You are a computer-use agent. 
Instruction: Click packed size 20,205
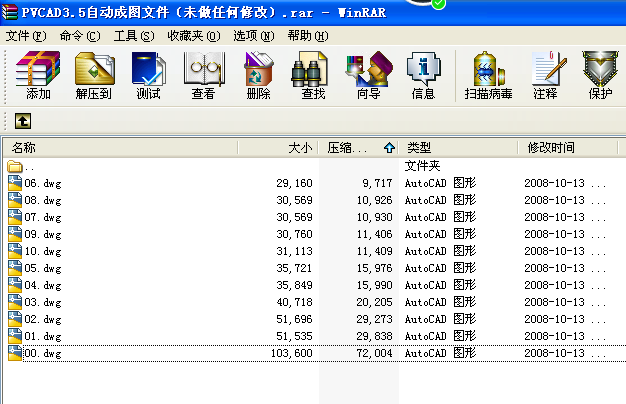[x=374, y=302]
